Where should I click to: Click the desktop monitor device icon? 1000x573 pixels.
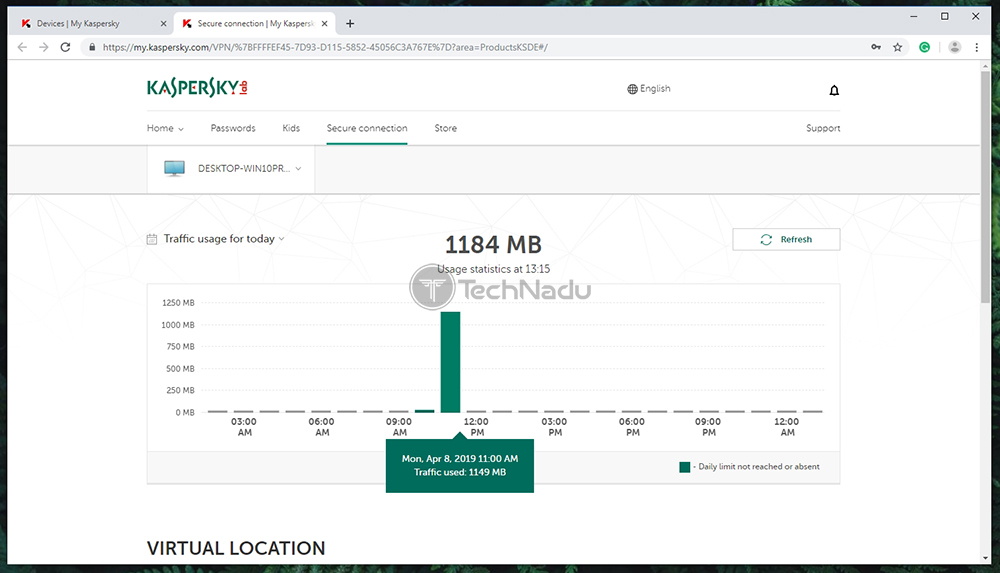[x=174, y=168]
